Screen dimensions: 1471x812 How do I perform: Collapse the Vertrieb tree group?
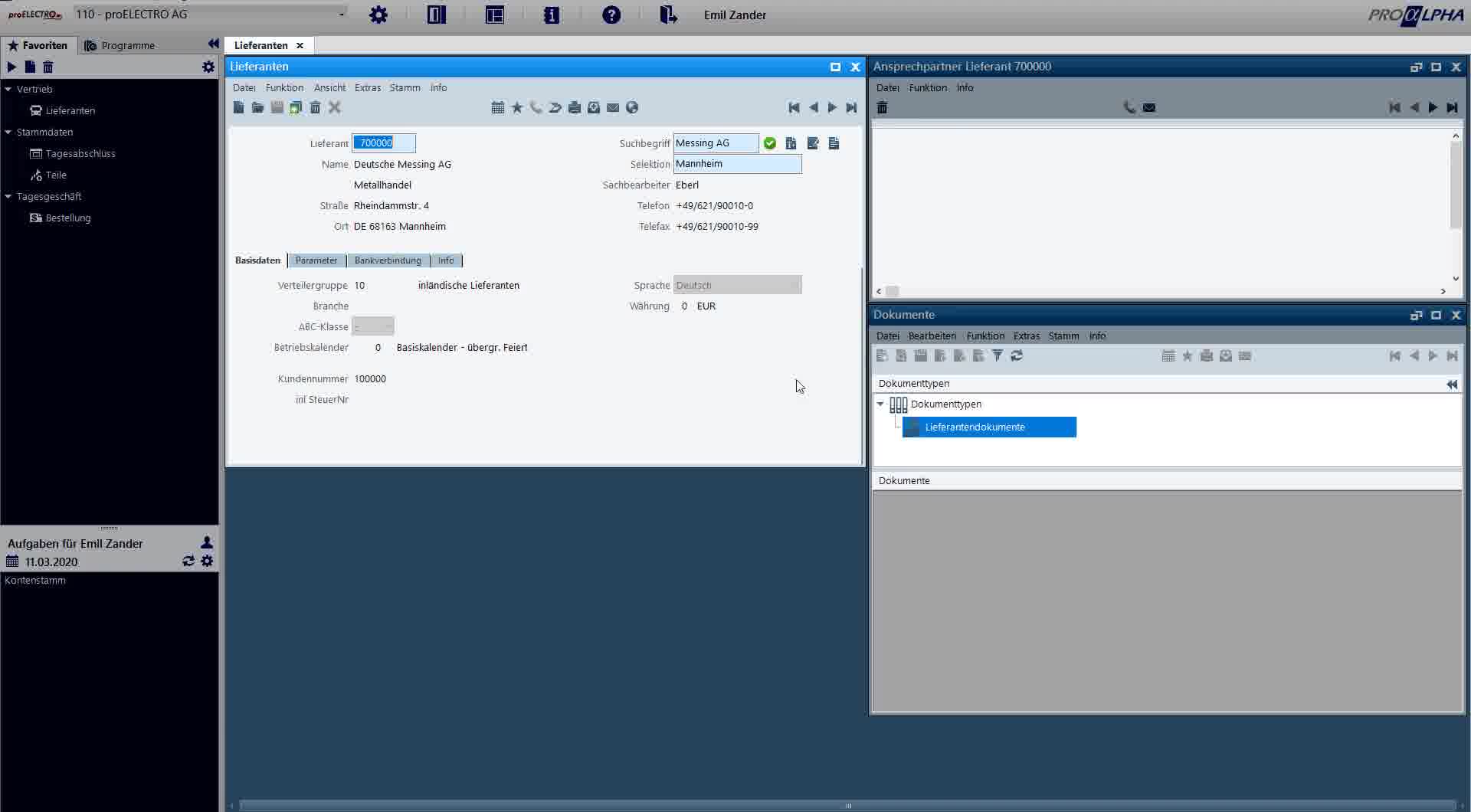pos(8,89)
